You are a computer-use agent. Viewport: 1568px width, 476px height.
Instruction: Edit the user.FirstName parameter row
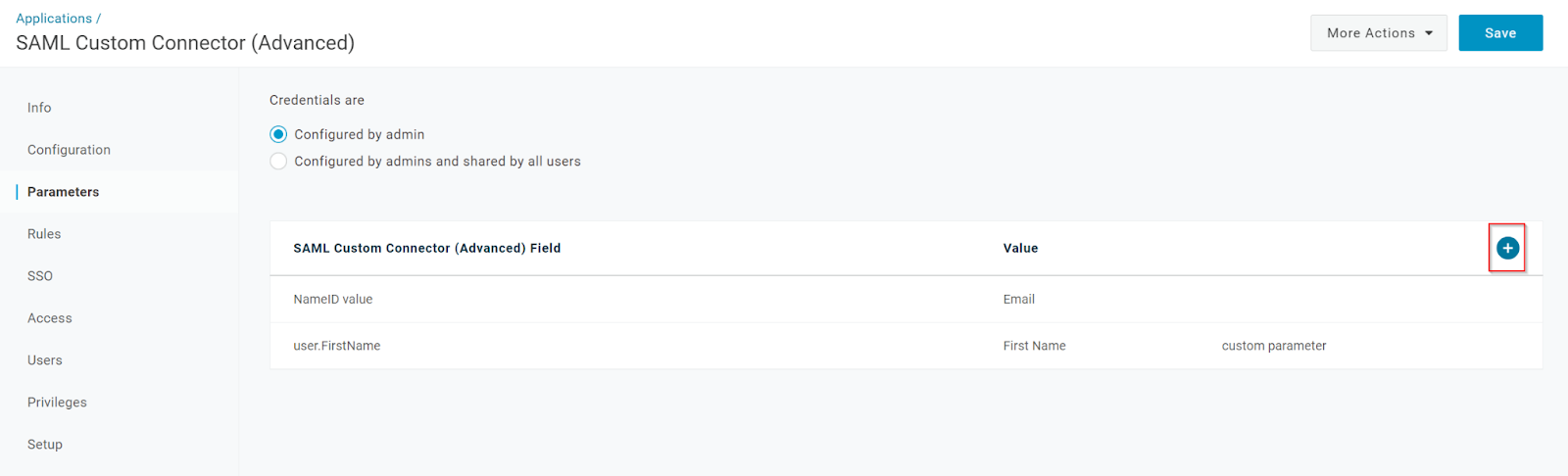906,346
